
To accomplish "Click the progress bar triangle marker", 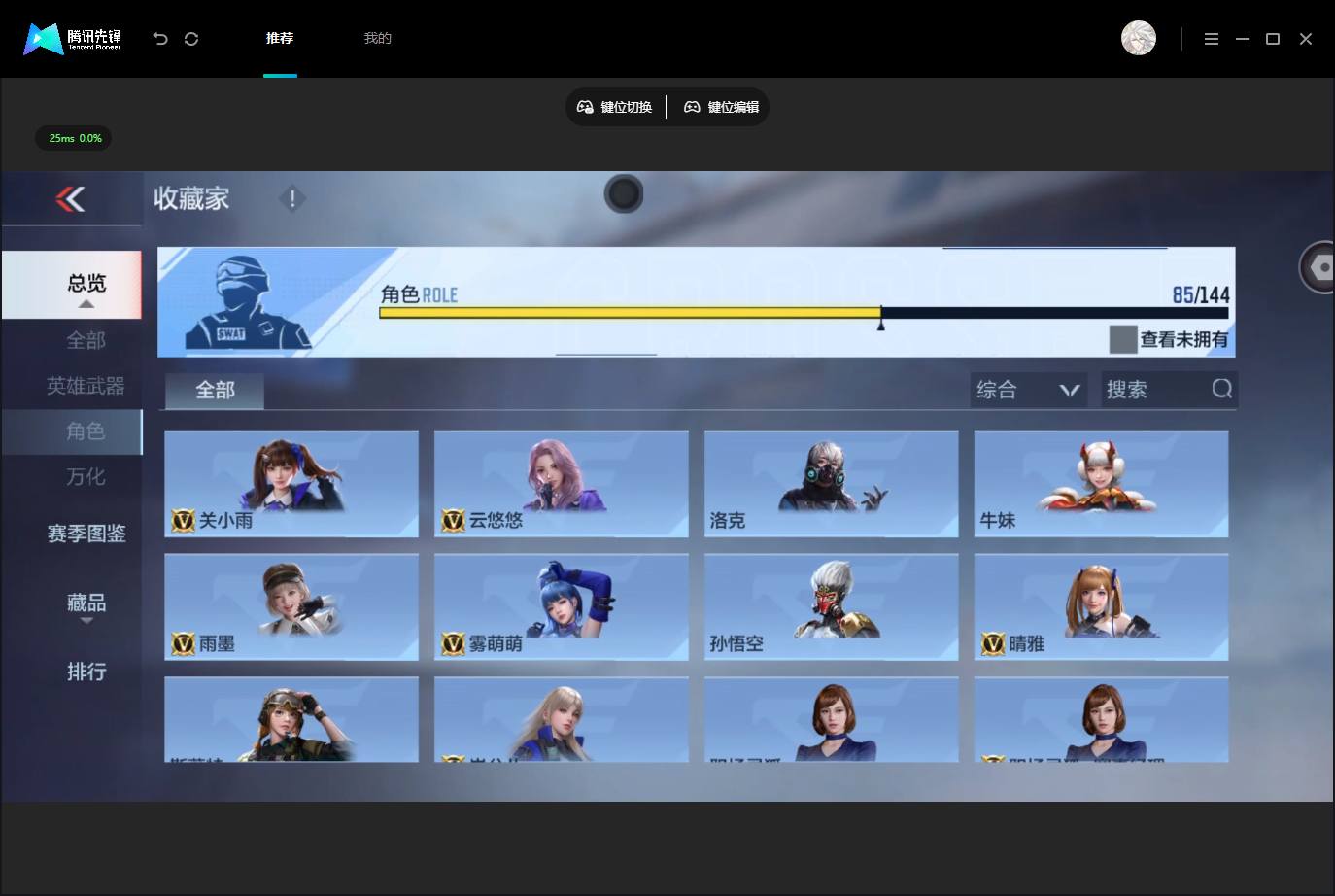I will (881, 325).
